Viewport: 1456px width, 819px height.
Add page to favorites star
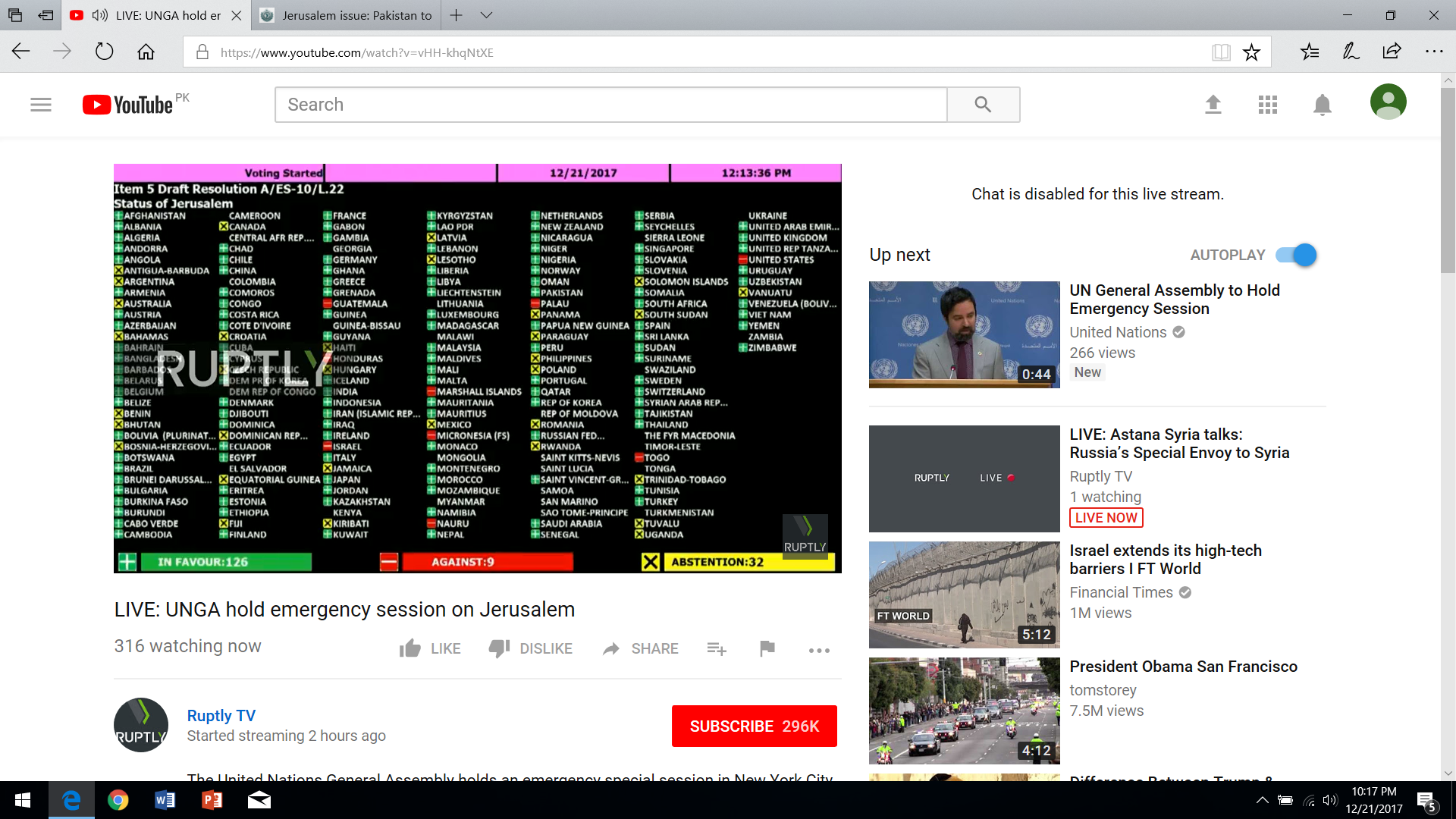pos(1251,52)
